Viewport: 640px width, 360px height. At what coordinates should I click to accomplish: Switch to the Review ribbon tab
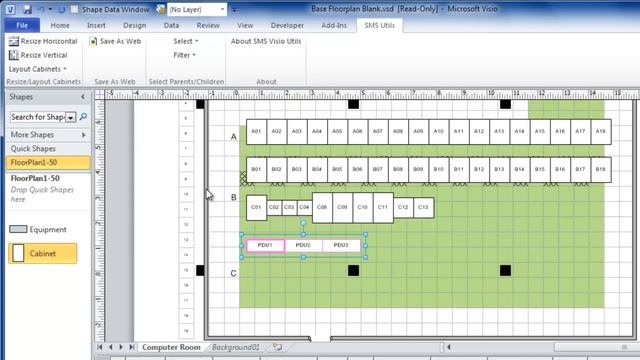click(208, 25)
